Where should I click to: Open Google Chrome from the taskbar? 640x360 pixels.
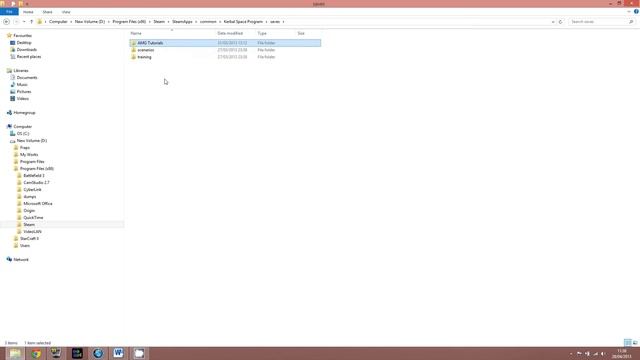click(x=36, y=353)
